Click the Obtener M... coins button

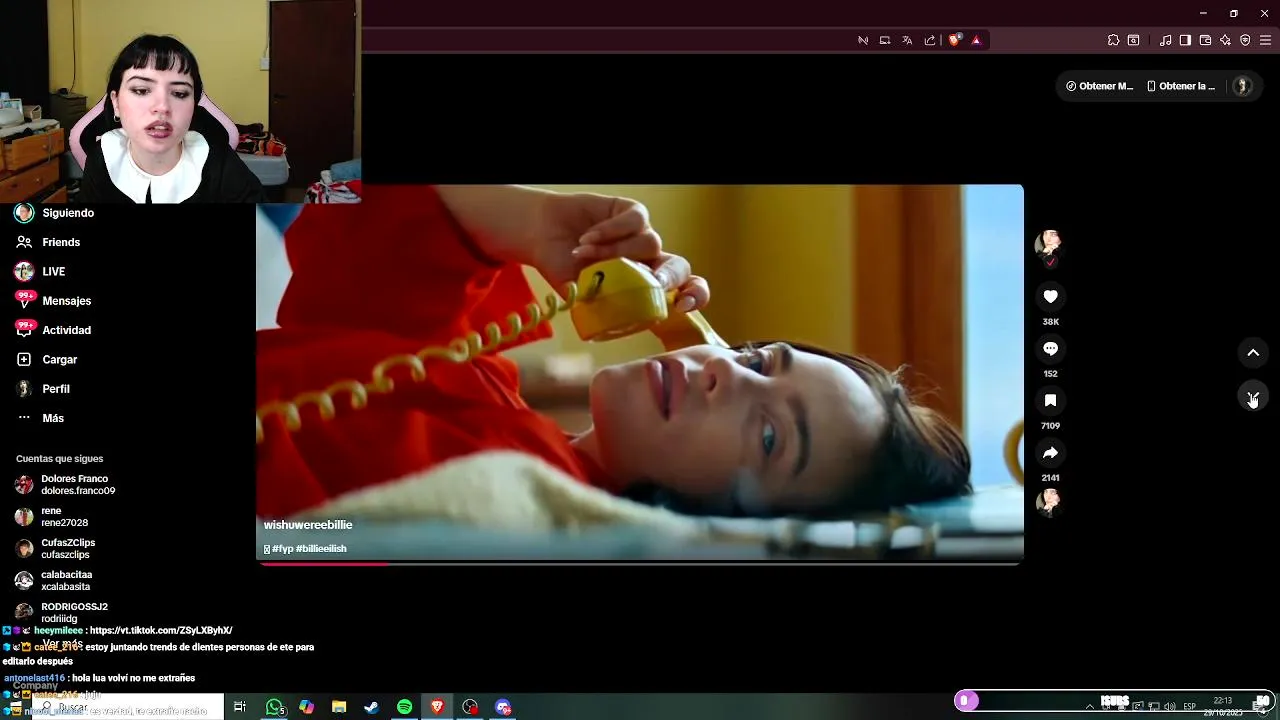[1100, 86]
